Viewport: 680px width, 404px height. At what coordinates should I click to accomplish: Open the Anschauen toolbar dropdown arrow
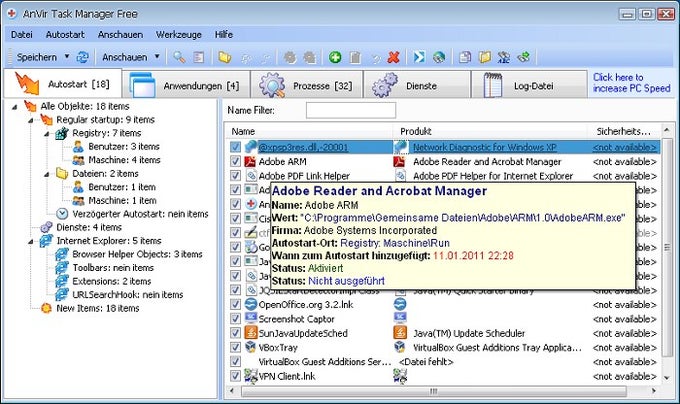tap(157, 57)
